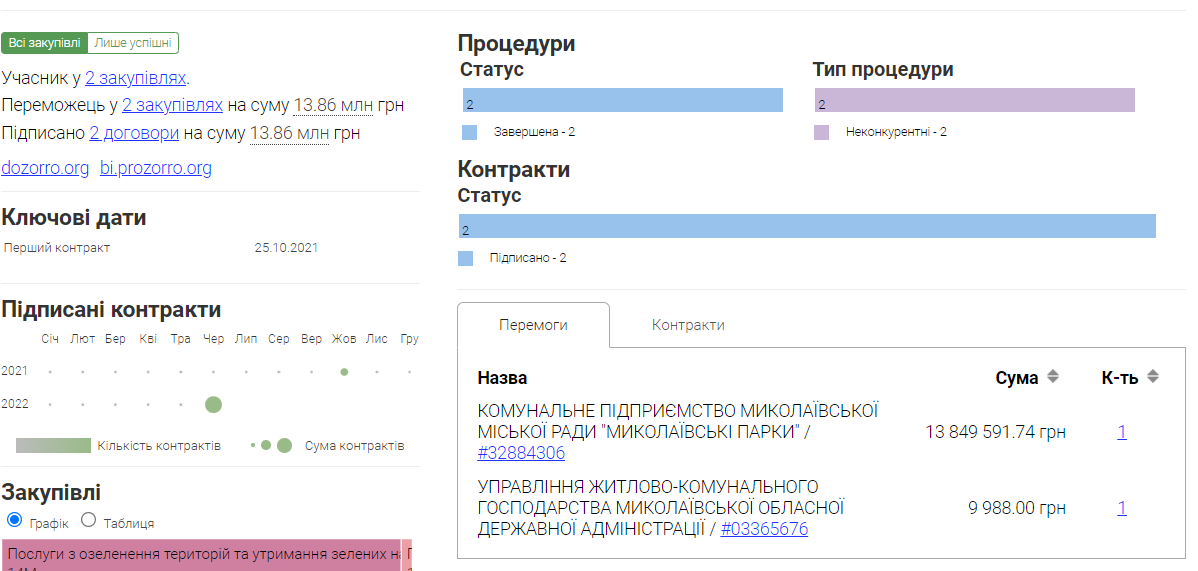Image resolution: width=1198 pixels, height=571 pixels.
Task: Click the large June 2022 contract dot
Action: tap(213, 404)
